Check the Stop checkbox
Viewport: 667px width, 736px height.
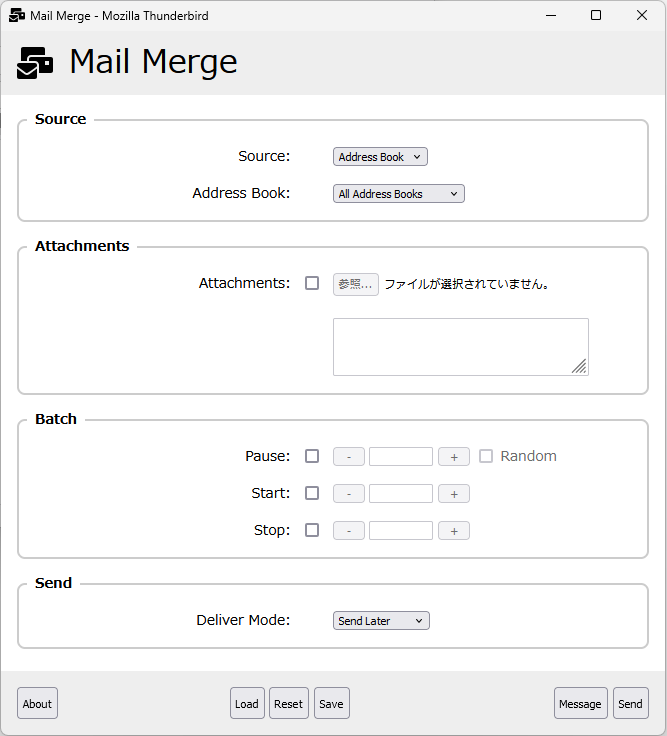click(312, 530)
